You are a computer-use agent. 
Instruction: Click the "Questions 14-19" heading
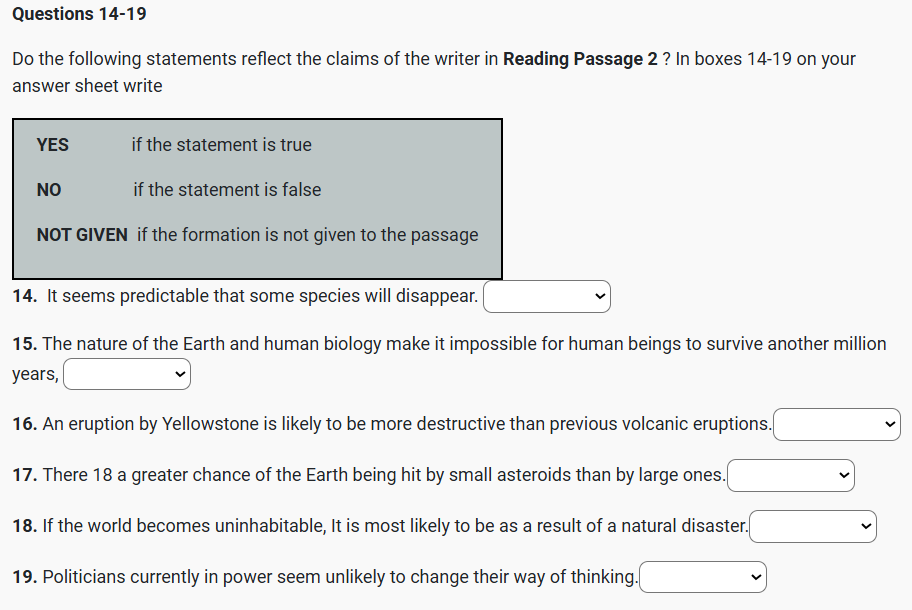(79, 14)
